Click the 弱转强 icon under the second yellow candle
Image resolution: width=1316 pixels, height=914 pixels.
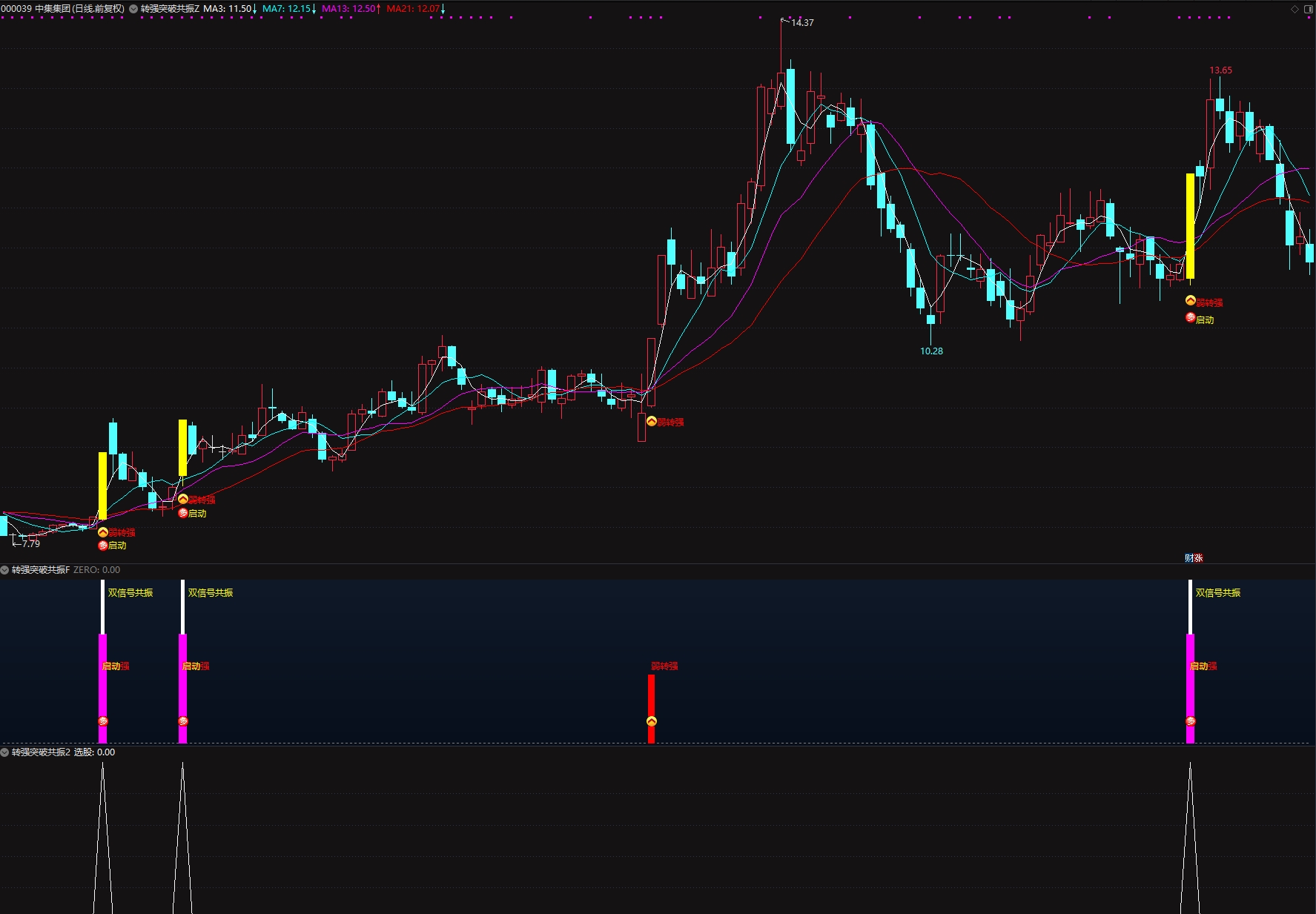click(183, 500)
